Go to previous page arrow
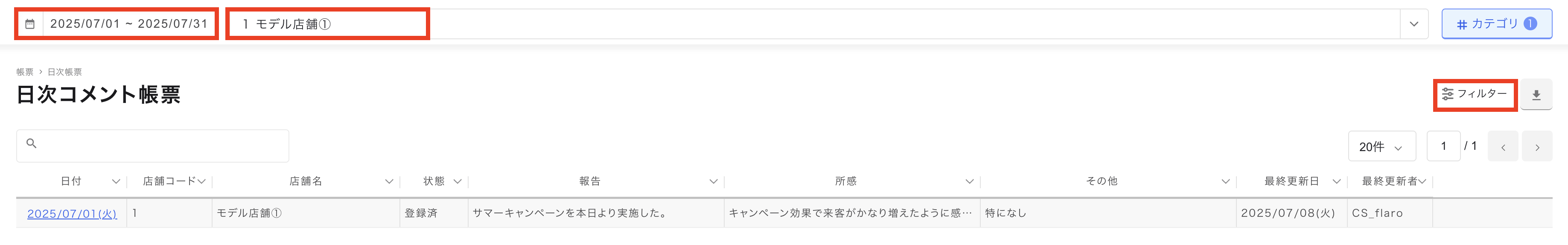This screenshot has width=1568, height=245. (1503, 147)
